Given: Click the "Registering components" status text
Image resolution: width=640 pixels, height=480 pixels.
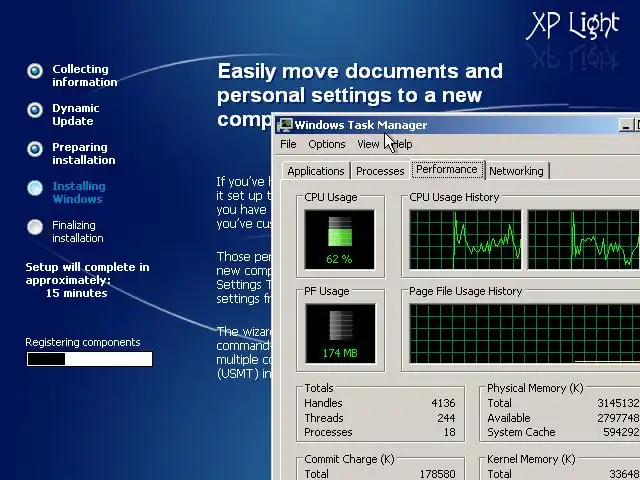Looking at the screenshot, I should 83,342.
